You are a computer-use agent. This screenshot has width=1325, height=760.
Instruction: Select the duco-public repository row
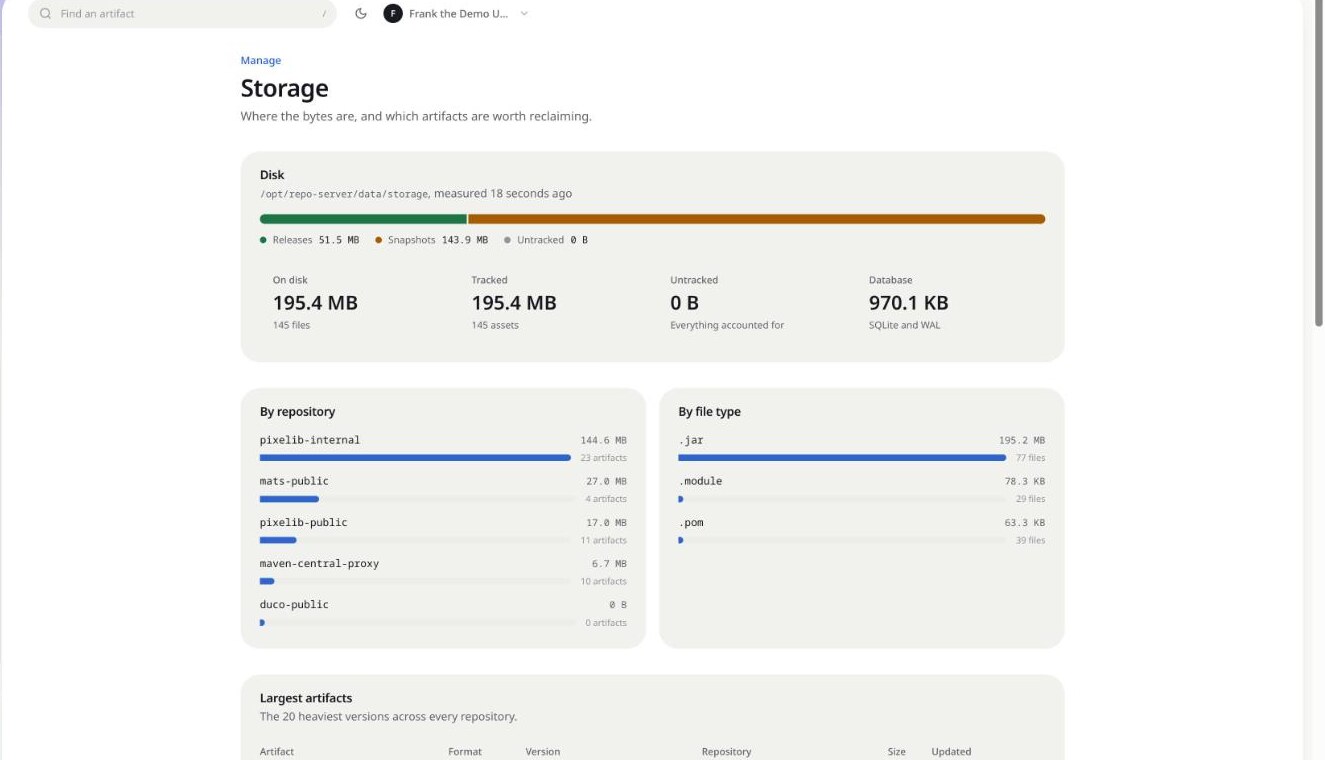click(443, 613)
